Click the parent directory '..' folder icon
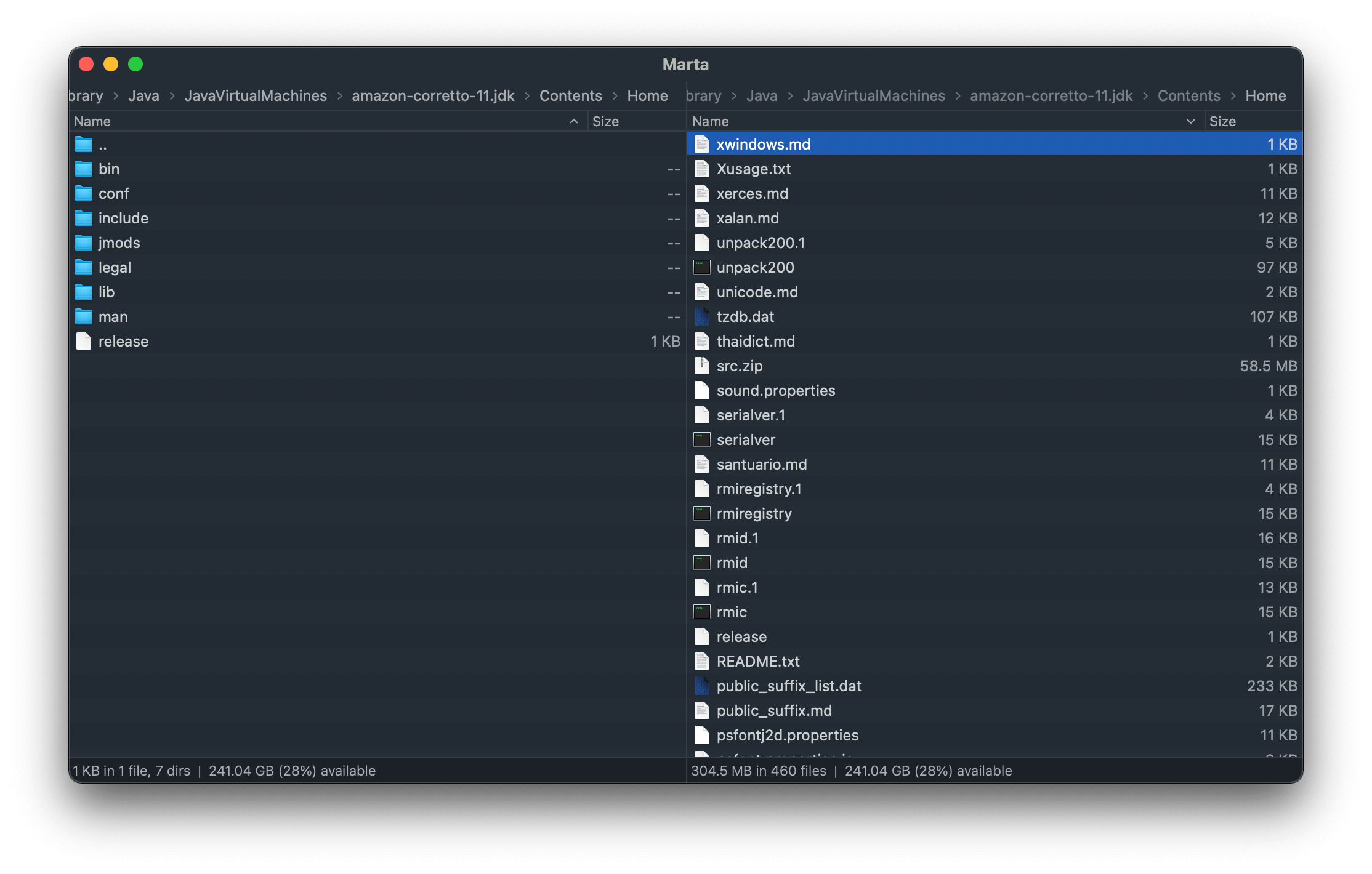The width and height of the screenshot is (1372, 874). (84, 145)
